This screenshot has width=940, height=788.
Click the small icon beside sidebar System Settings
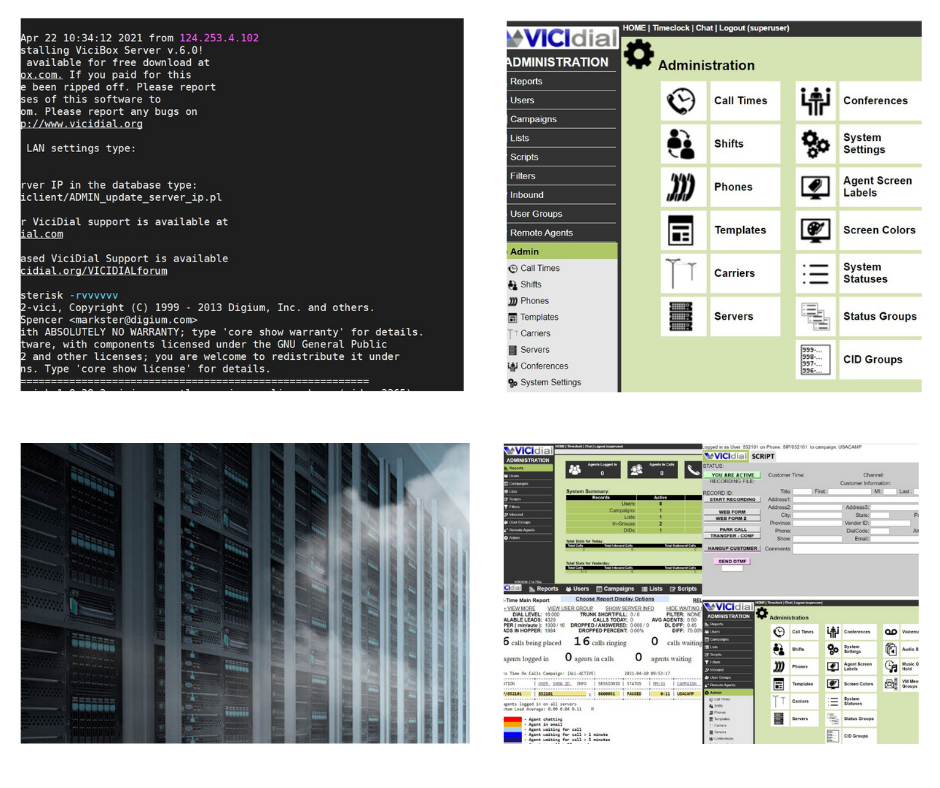pyautogui.click(x=513, y=383)
